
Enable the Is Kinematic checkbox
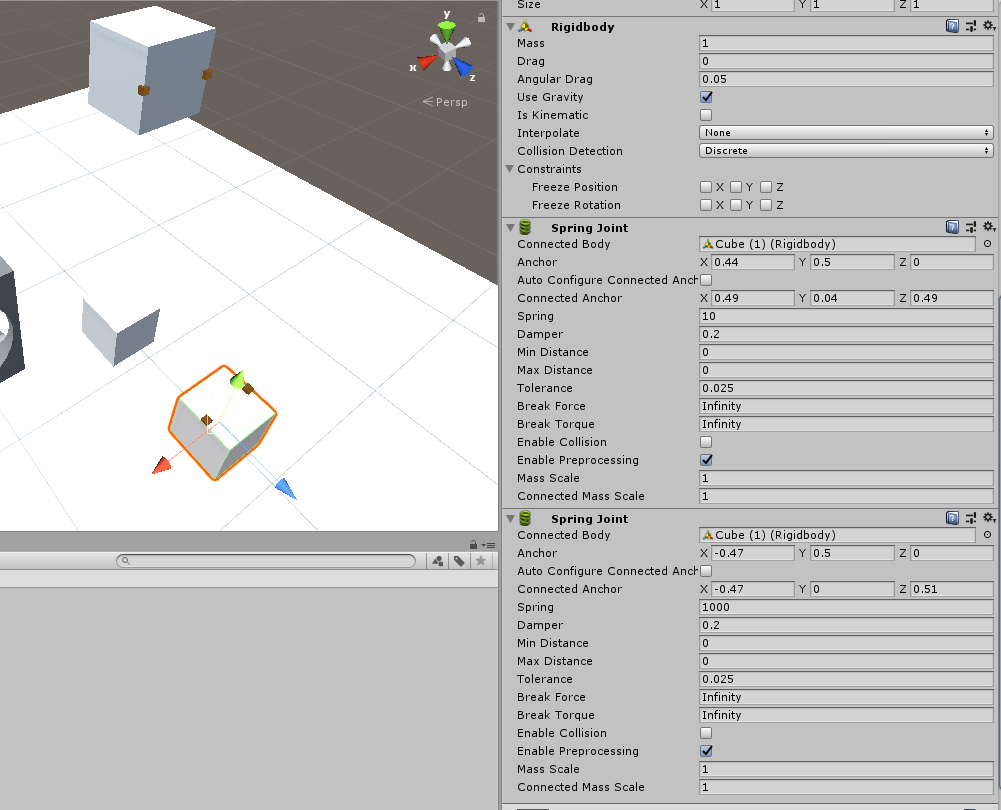coord(706,116)
